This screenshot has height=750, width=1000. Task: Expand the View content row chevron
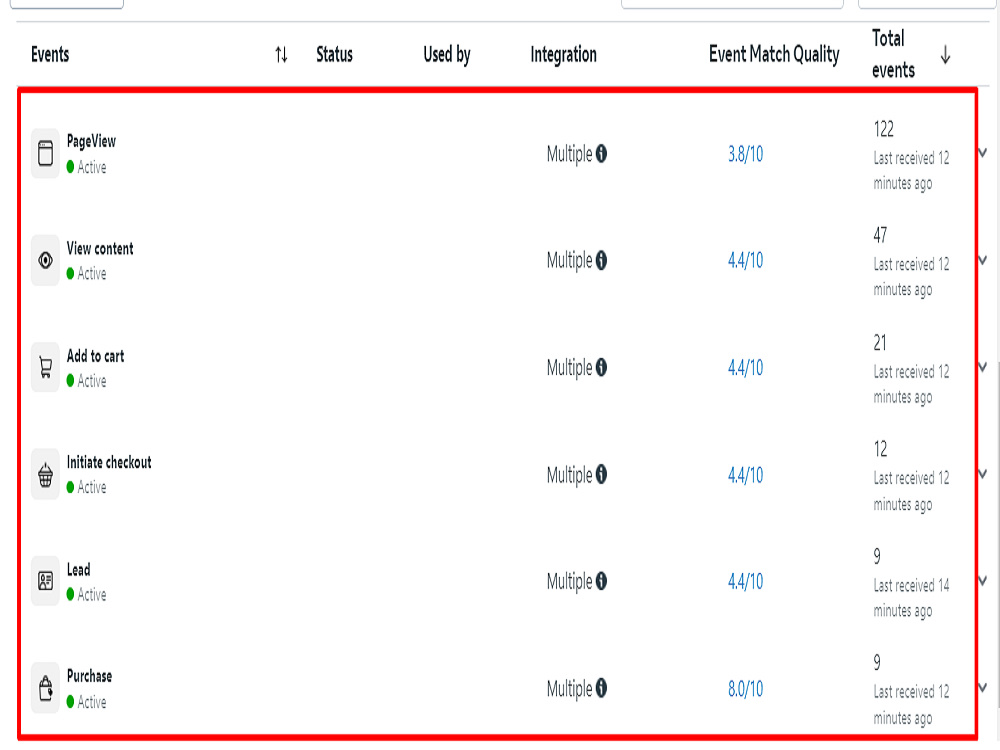point(983,260)
